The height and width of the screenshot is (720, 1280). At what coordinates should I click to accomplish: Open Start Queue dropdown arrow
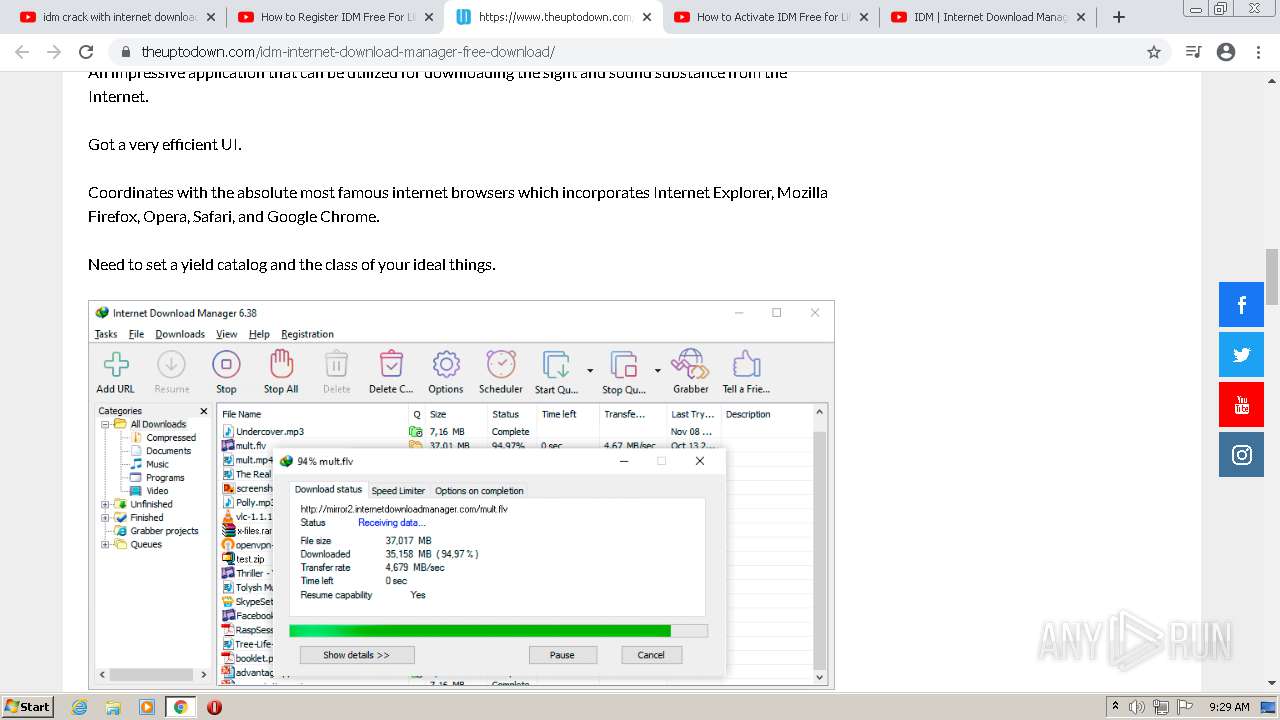pos(590,371)
